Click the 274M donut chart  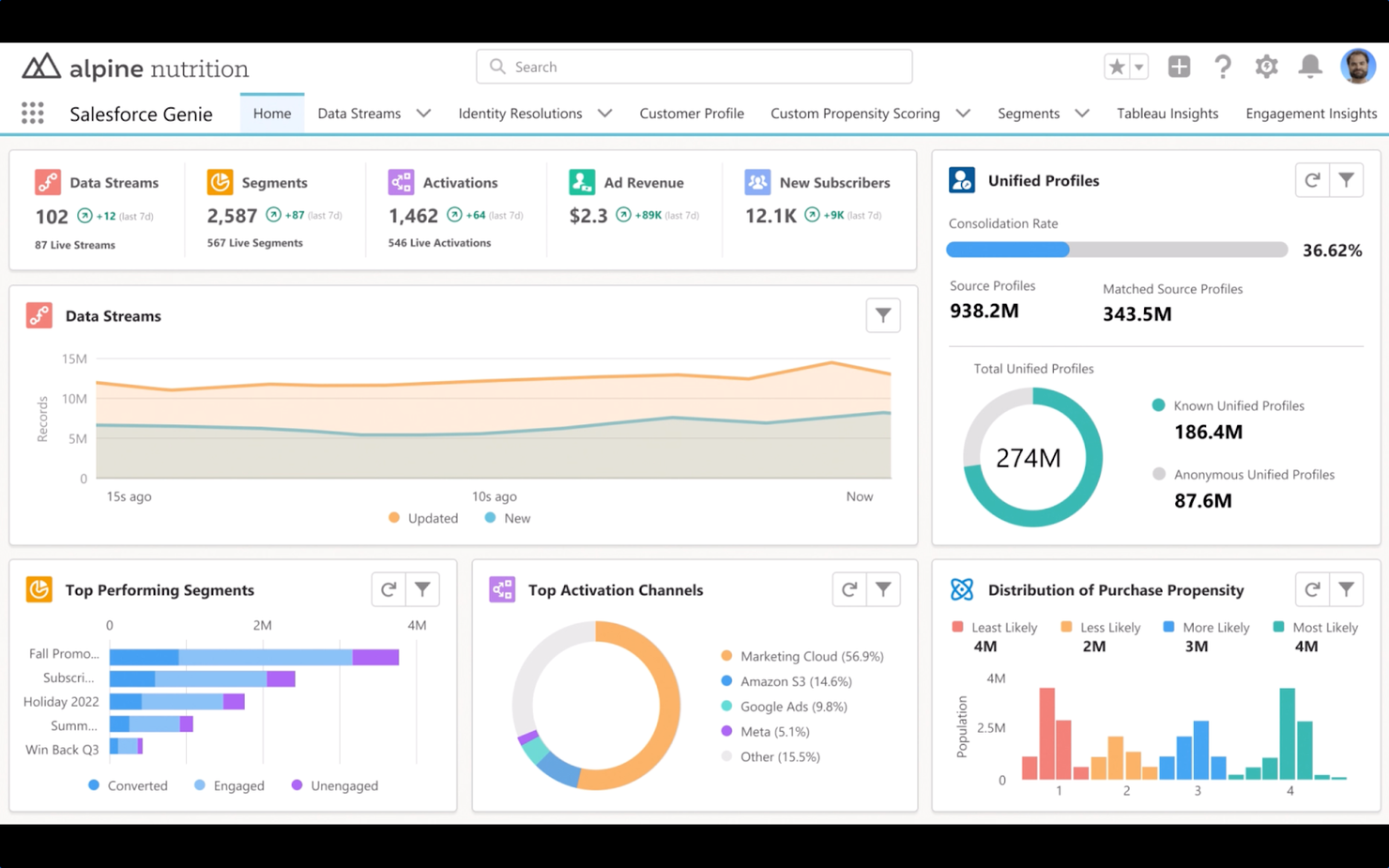point(1032,457)
